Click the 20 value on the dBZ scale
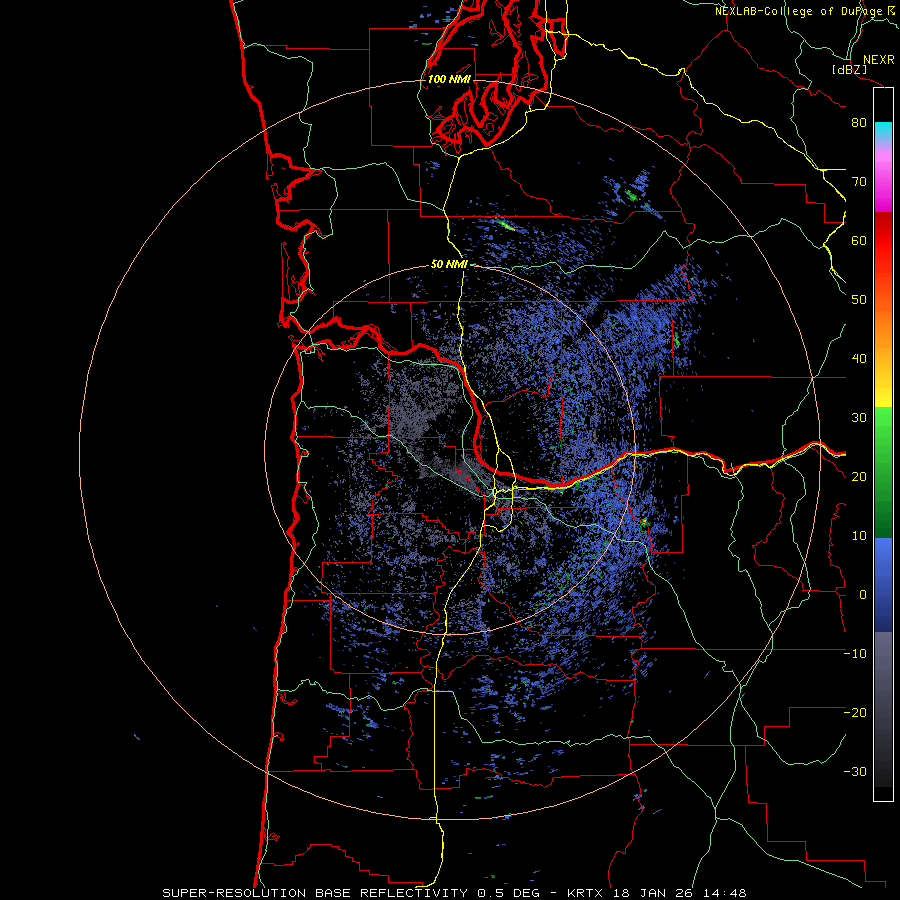Viewport: 900px width, 900px height. 859,476
